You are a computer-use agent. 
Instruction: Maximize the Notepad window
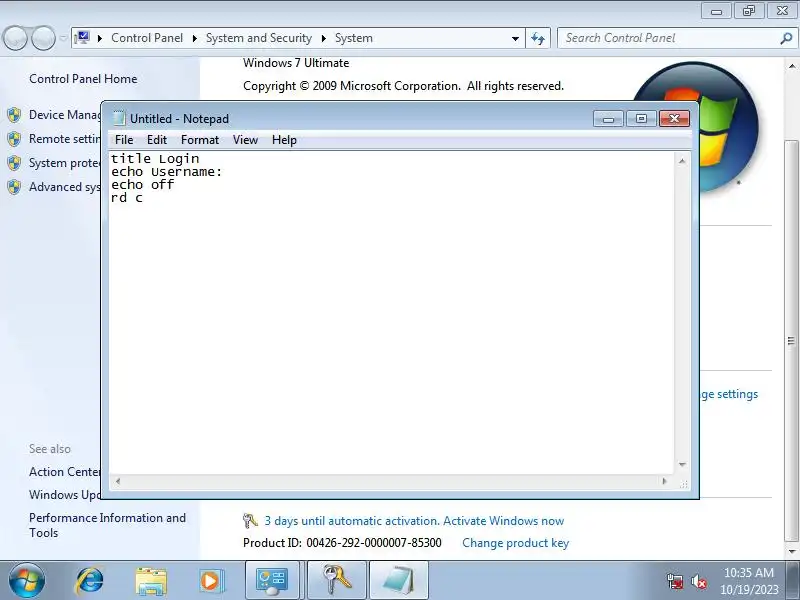(x=641, y=119)
